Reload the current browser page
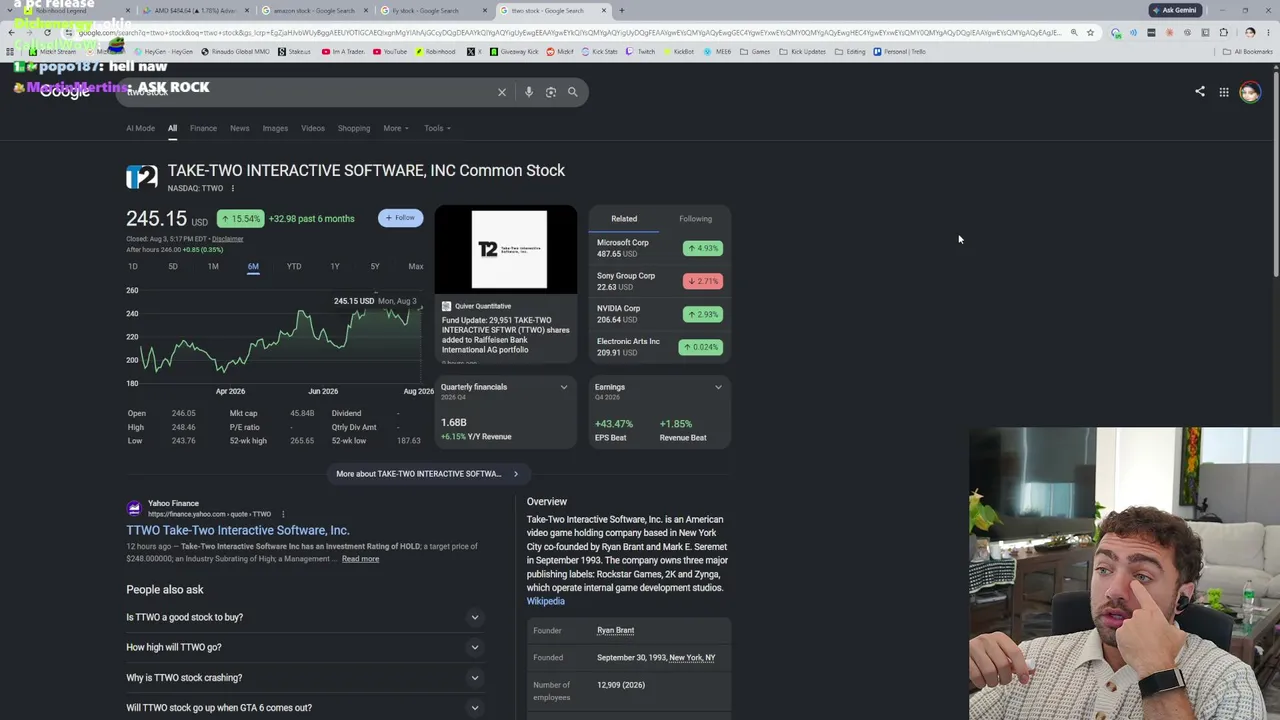This screenshot has width=1280, height=720. click(x=47, y=33)
